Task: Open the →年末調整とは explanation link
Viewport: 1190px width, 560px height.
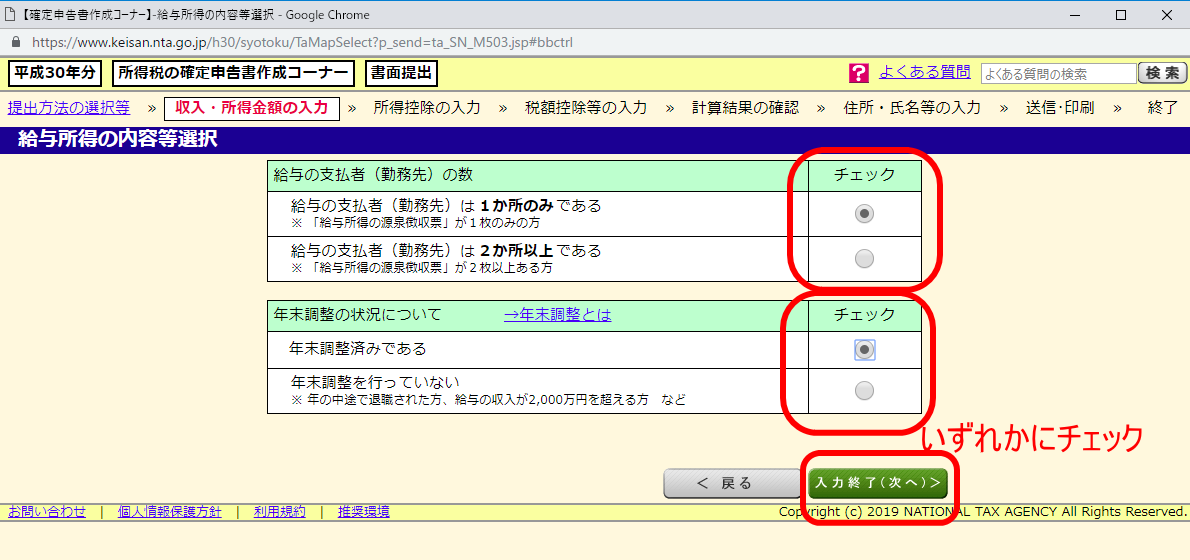Action: tap(557, 315)
